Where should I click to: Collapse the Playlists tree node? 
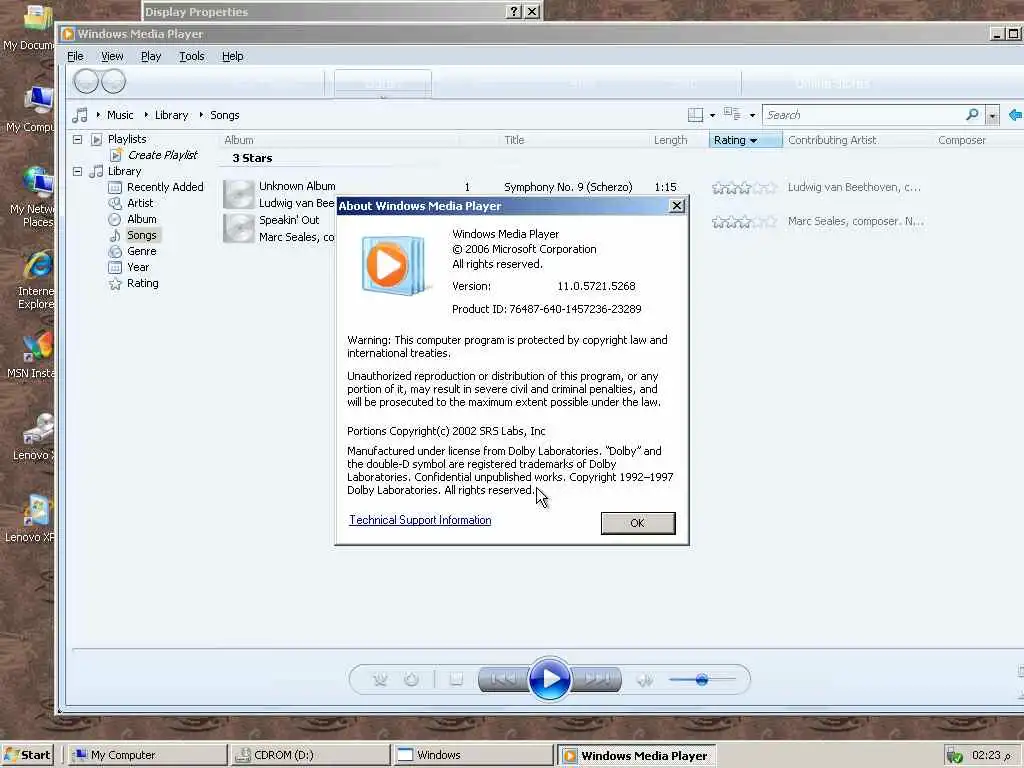pos(77,139)
